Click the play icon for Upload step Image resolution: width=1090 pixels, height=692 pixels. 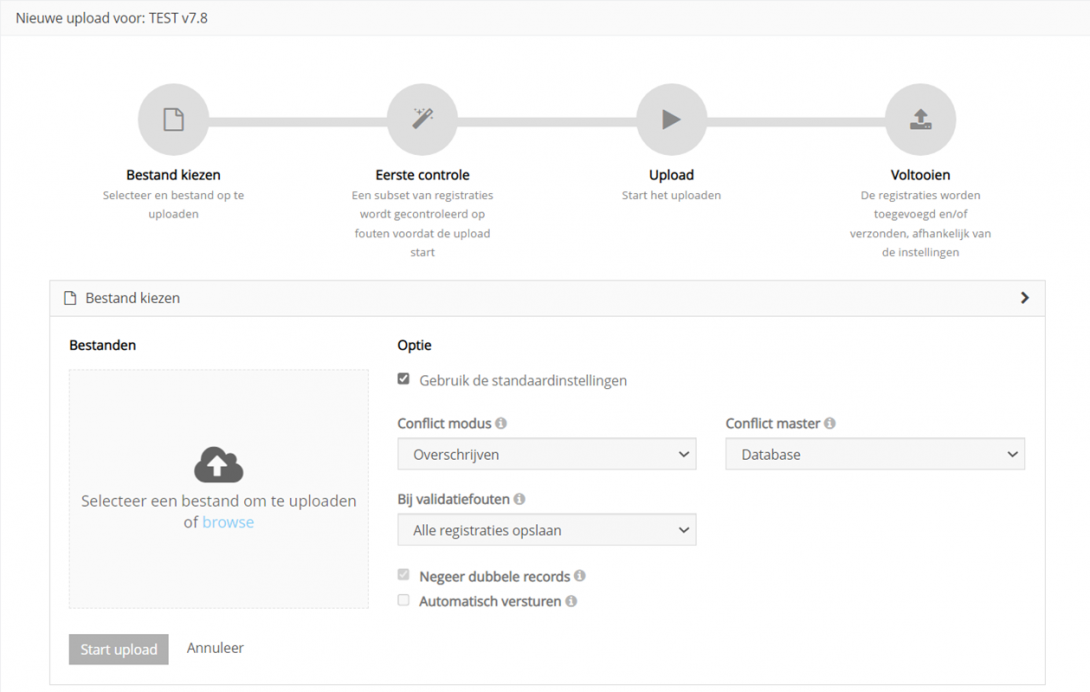(671, 120)
